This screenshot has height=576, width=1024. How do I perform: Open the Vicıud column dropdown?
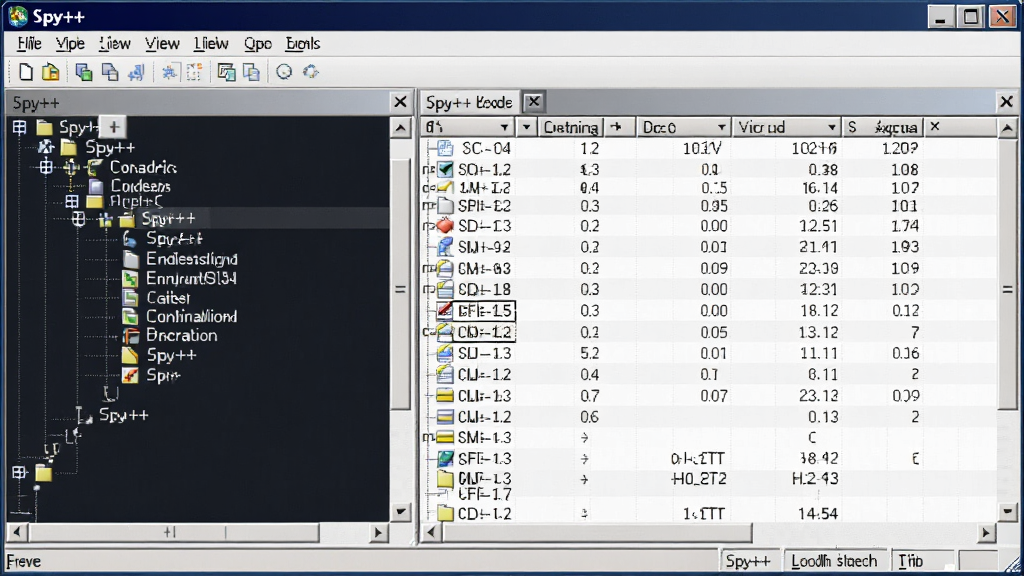tap(831, 127)
